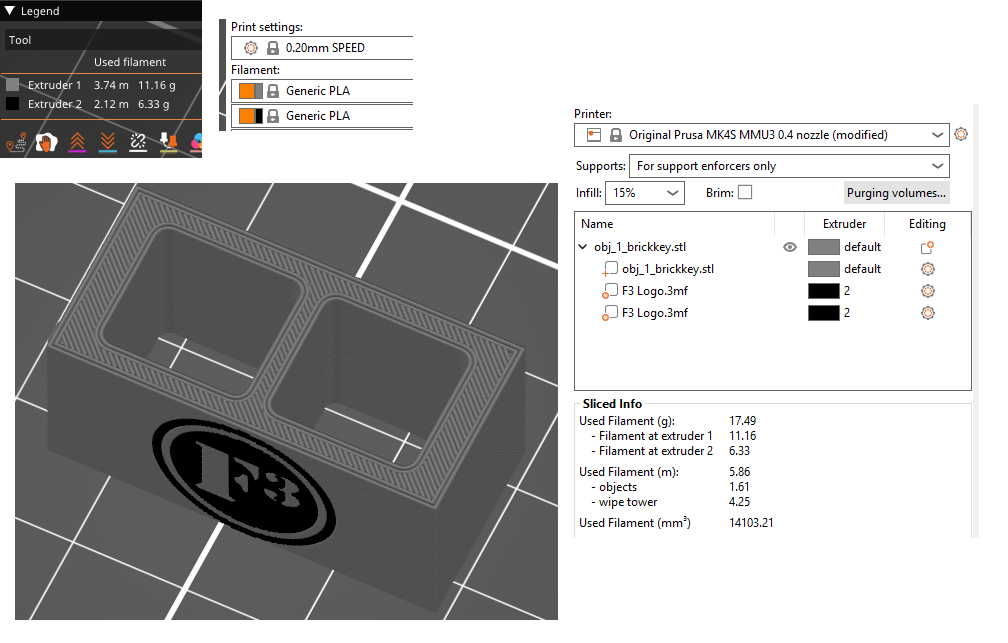Click the Used Filament (g) value 17.49
The image size is (1008, 643).
(x=742, y=421)
